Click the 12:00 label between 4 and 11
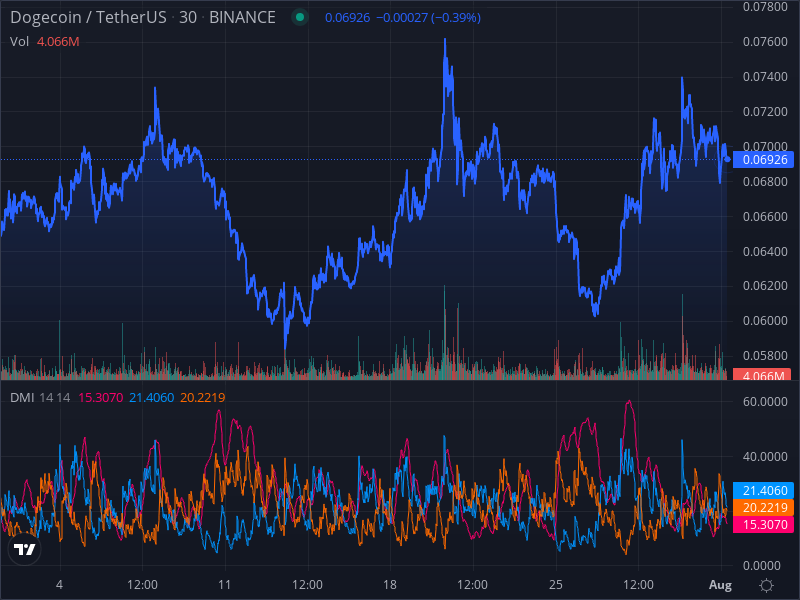The height and width of the screenshot is (600, 800). pyautogui.click(x=142, y=585)
